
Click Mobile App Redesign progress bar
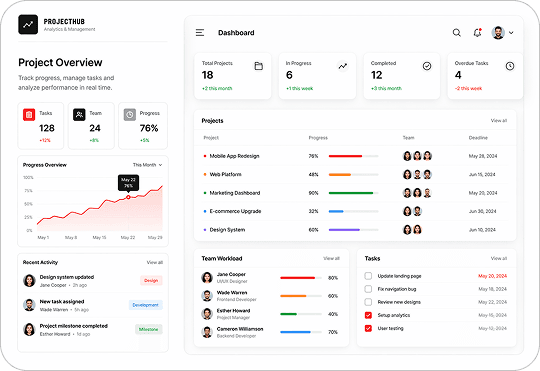[353, 156]
